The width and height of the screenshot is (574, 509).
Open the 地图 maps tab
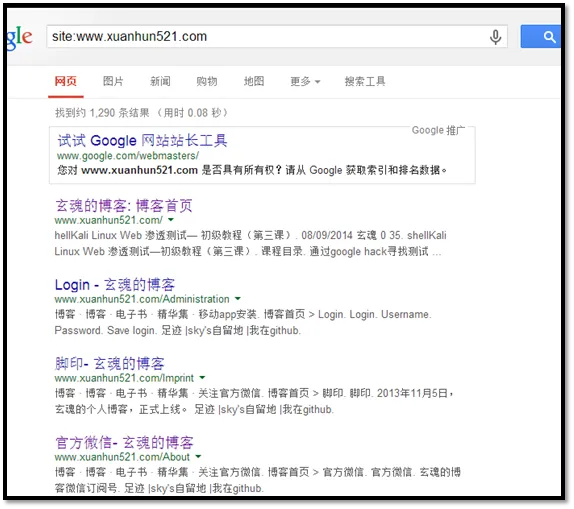tap(254, 81)
